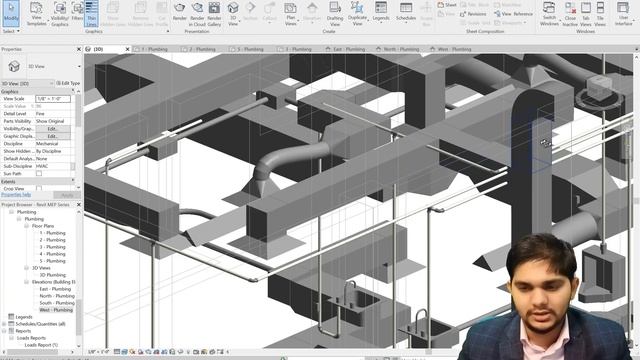This screenshot has width=640, height=360.
Task: Open the User Interface options
Action: [x=623, y=13]
